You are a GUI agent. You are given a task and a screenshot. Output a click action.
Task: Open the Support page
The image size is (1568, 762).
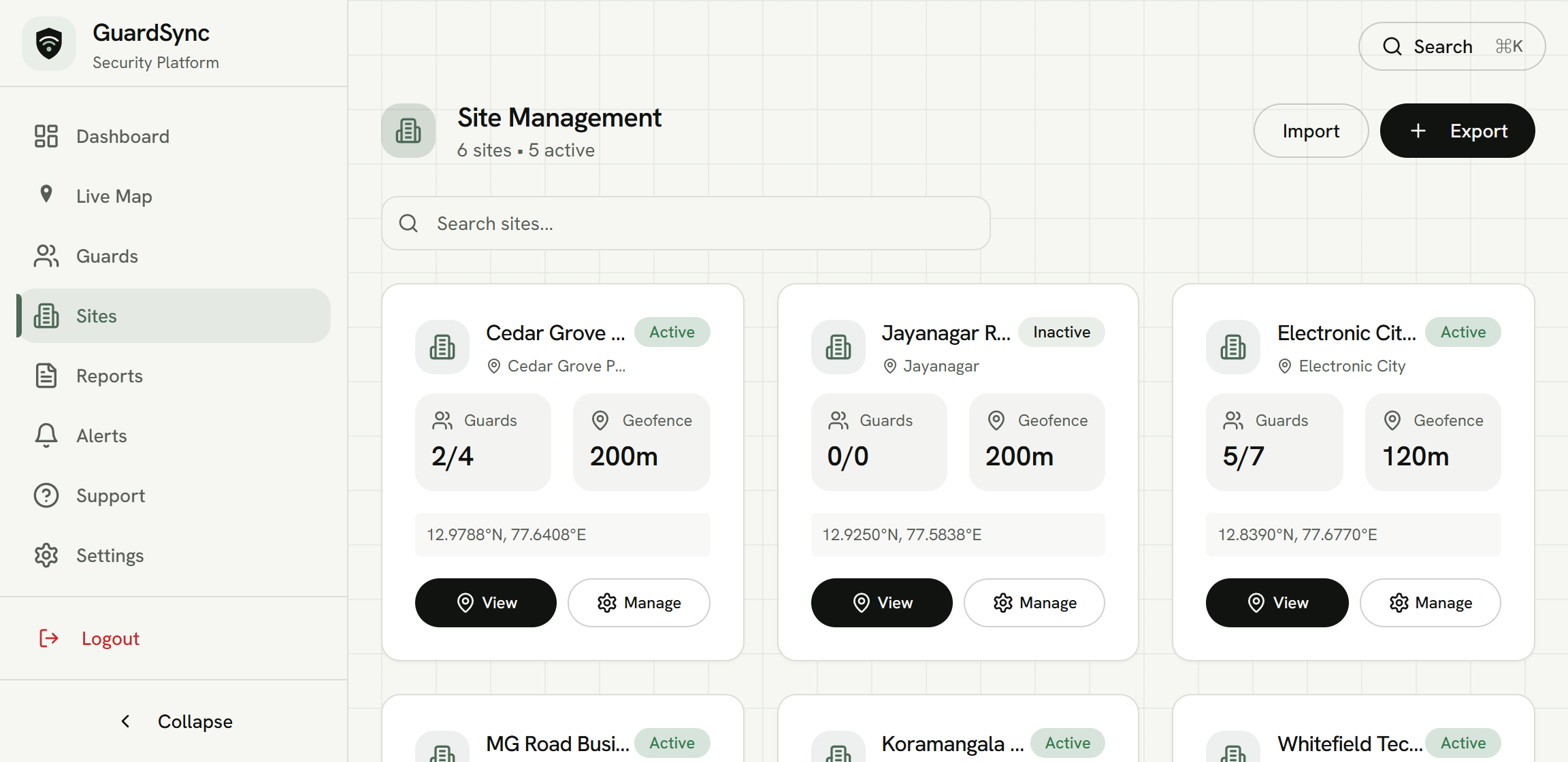tap(174, 495)
